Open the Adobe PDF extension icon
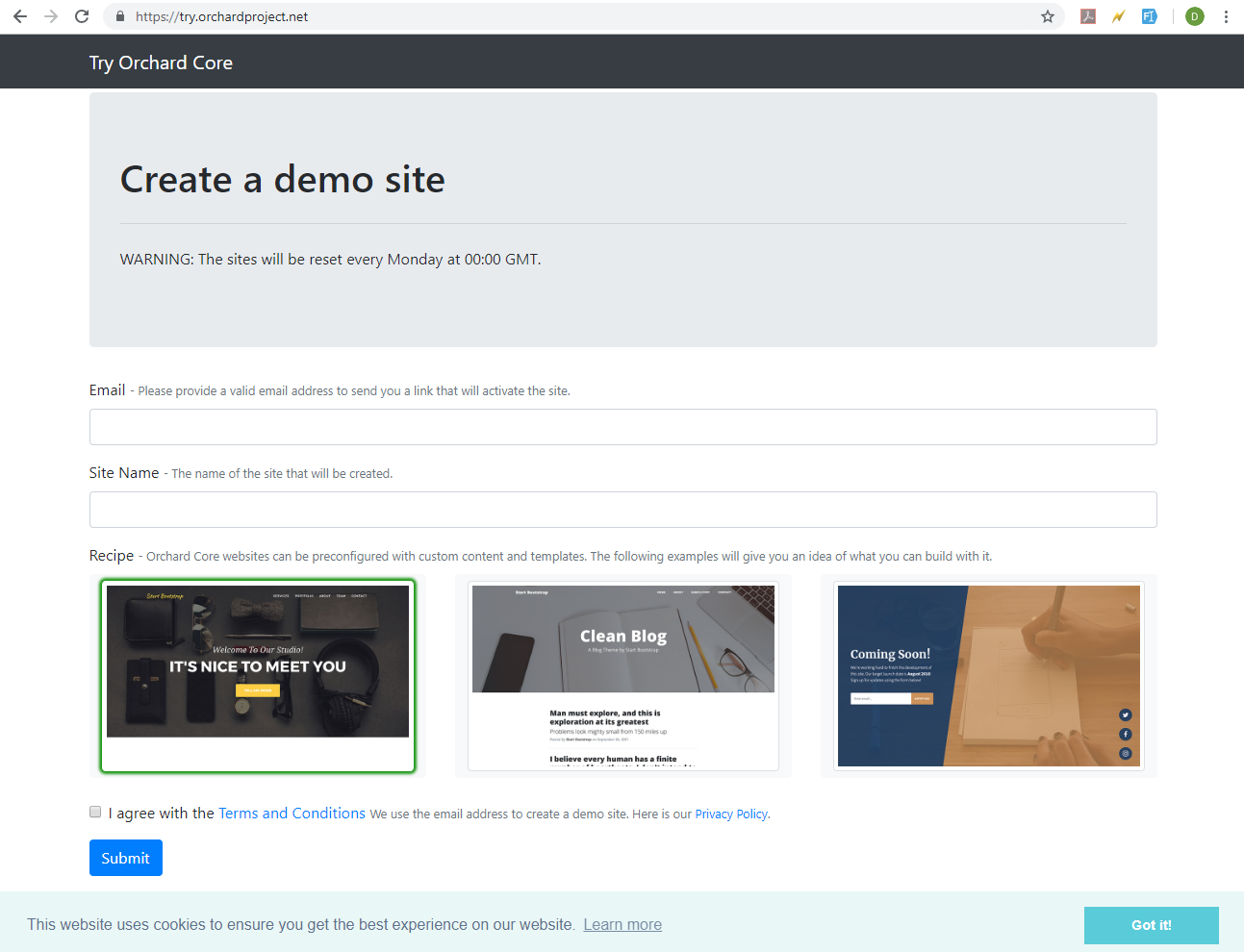 tap(1088, 16)
